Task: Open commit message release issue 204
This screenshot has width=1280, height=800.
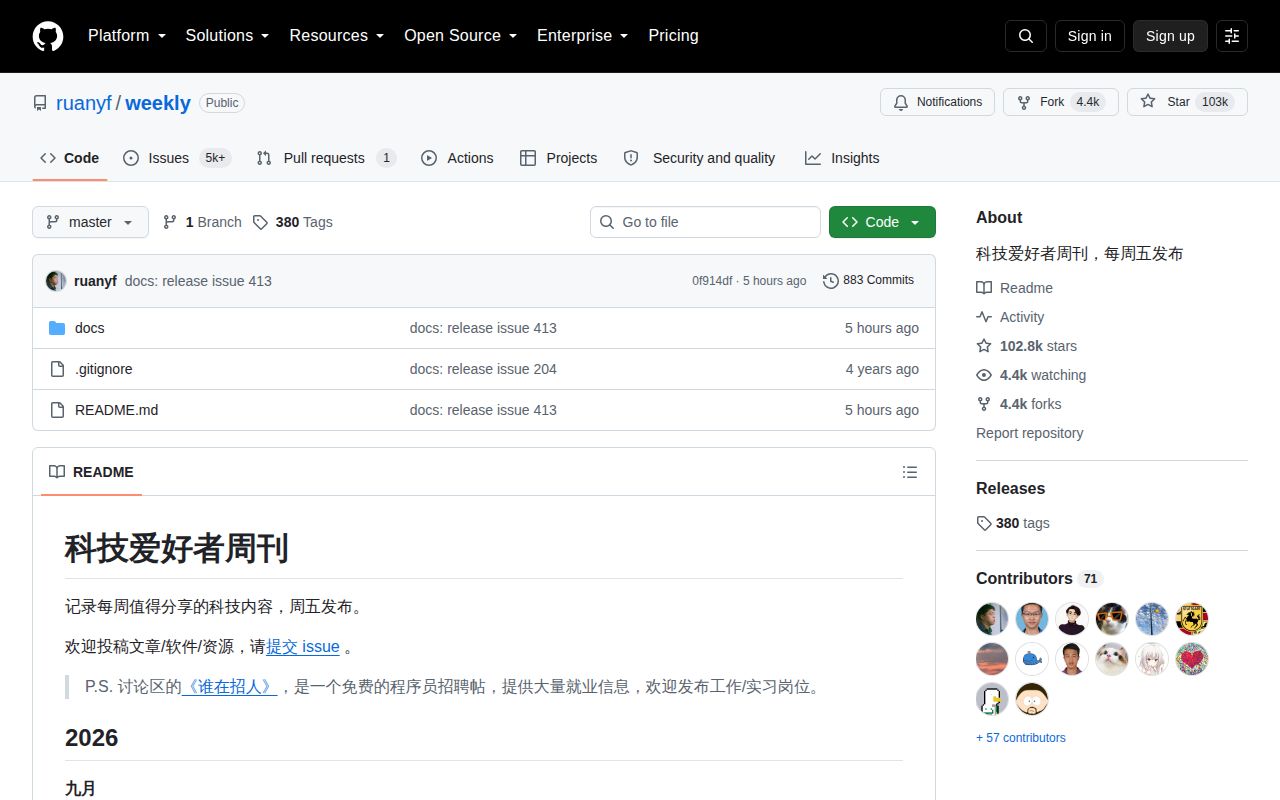Action: tap(483, 369)
